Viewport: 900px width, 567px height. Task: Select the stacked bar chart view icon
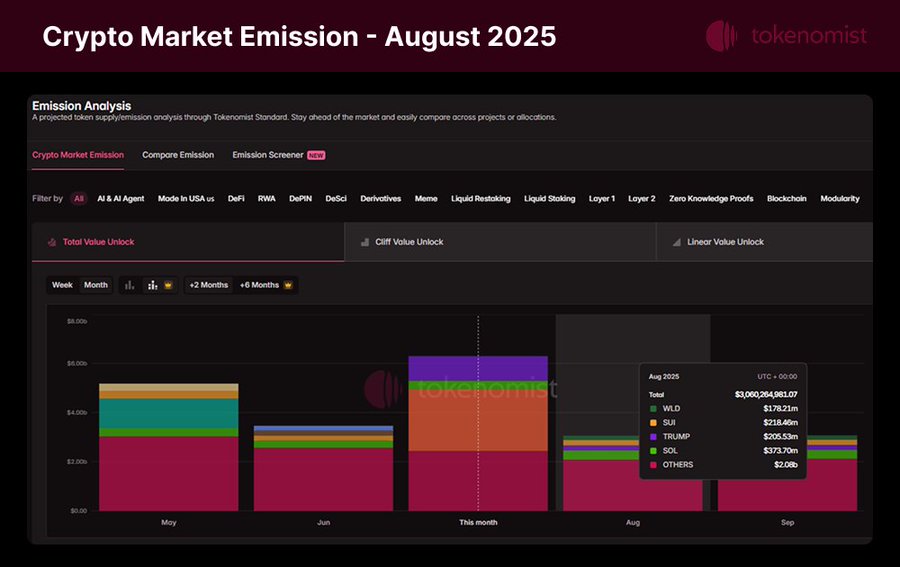tap(152, 285)
